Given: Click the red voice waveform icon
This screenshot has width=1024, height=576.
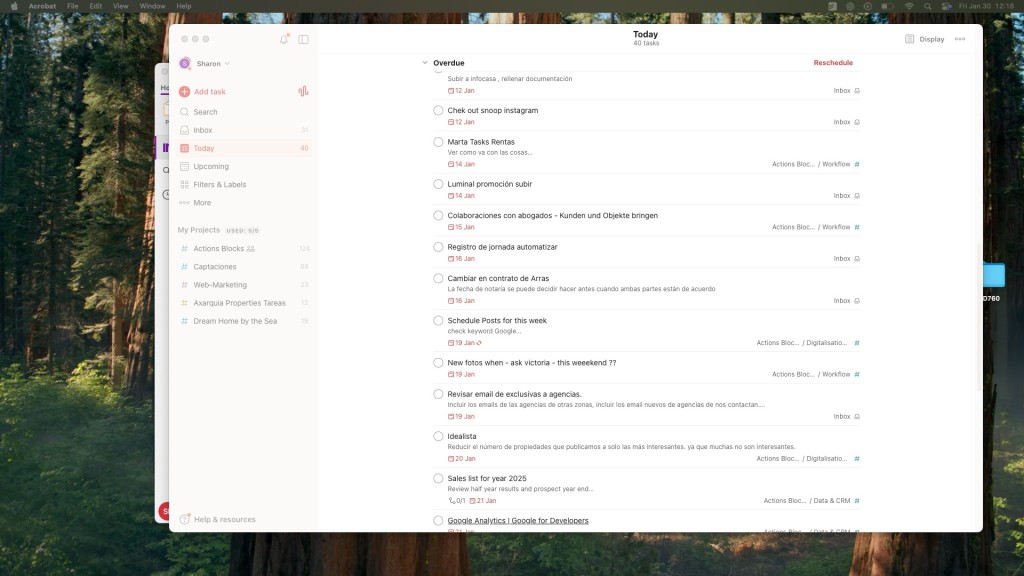Looking at the screenshot, I should 303,91.
